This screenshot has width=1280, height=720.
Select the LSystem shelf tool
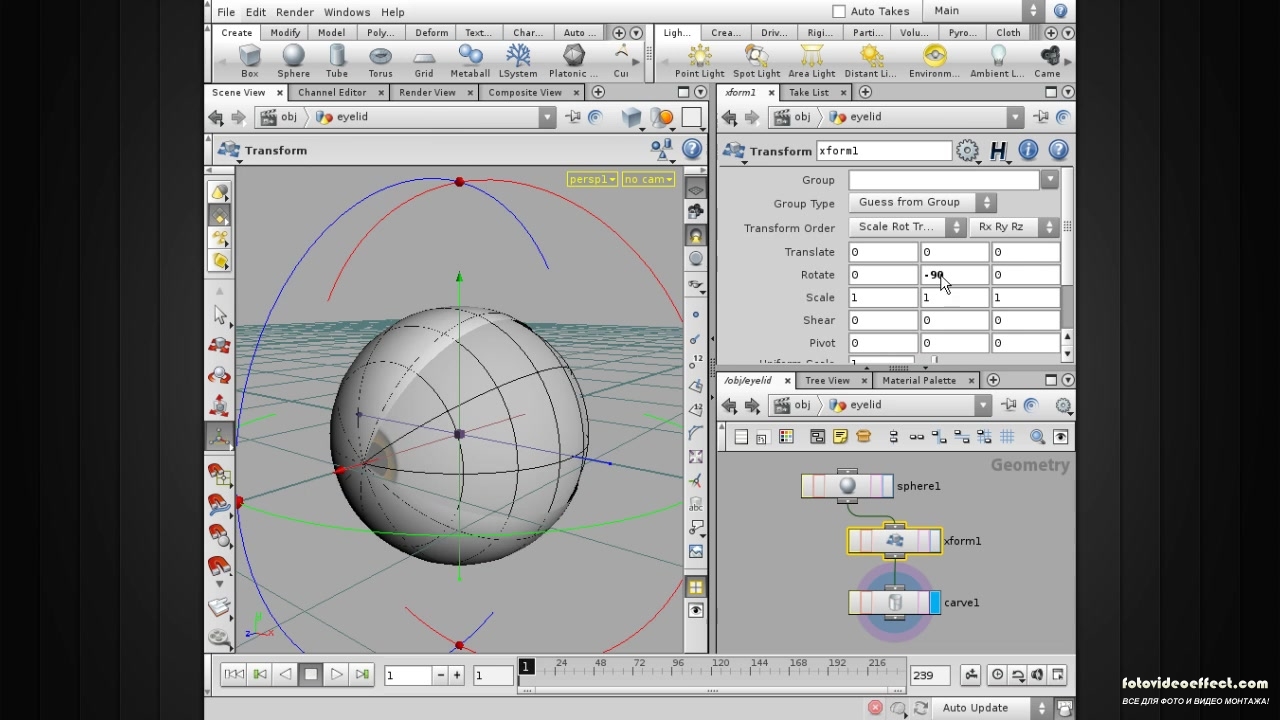518,61
